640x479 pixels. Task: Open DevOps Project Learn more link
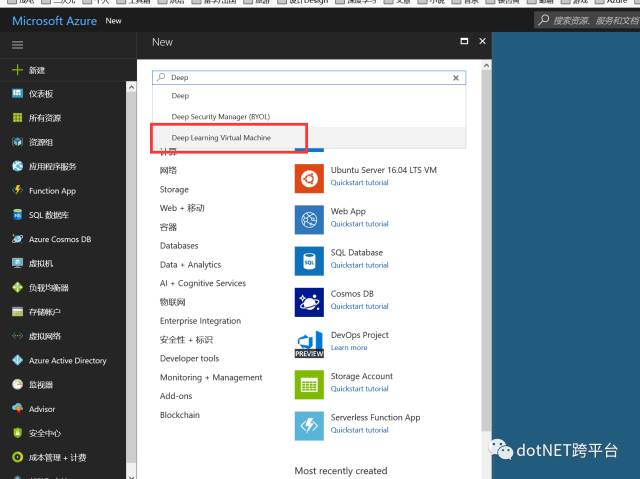(x=349, y=348)
